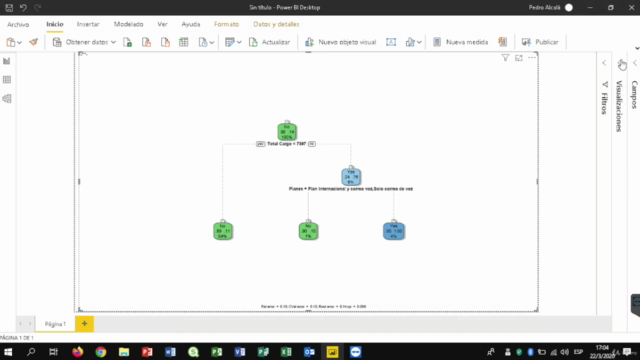Viewport: 640px width, 360px height.
Task: Click the Redo arrow icon
Action: tap(37, 7)
